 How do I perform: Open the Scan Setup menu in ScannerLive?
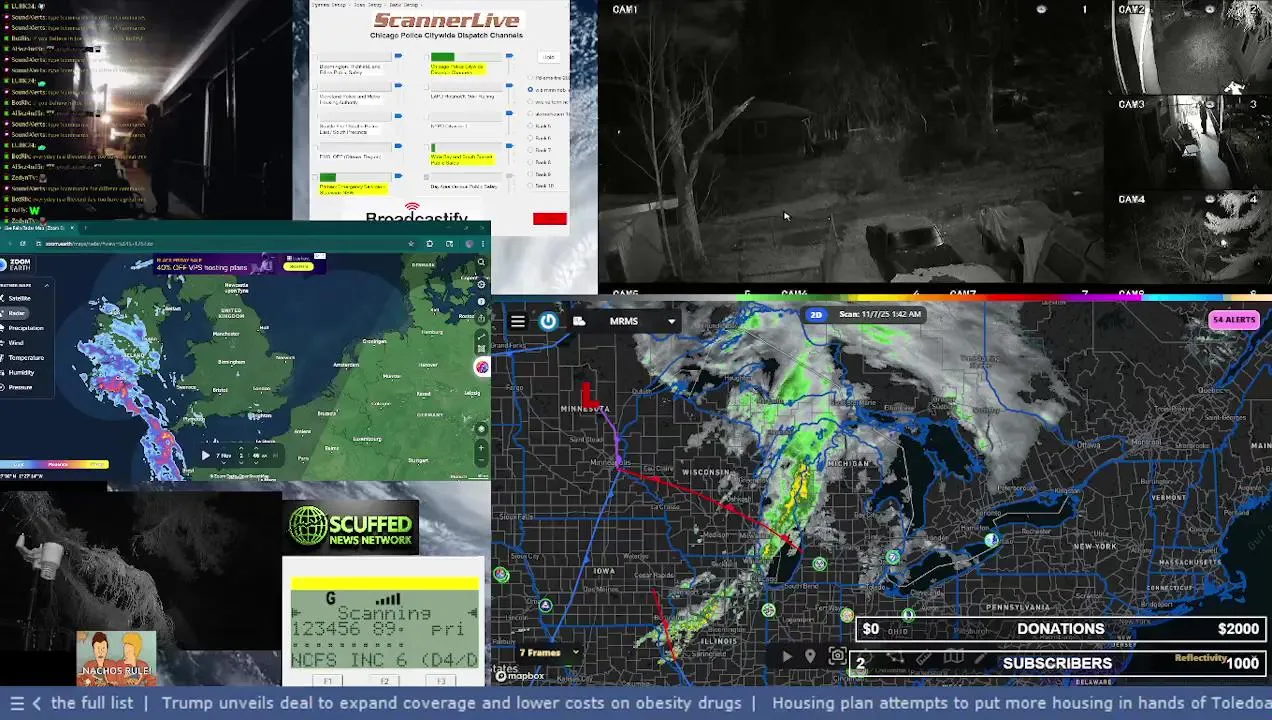click(x=368, y=5)
